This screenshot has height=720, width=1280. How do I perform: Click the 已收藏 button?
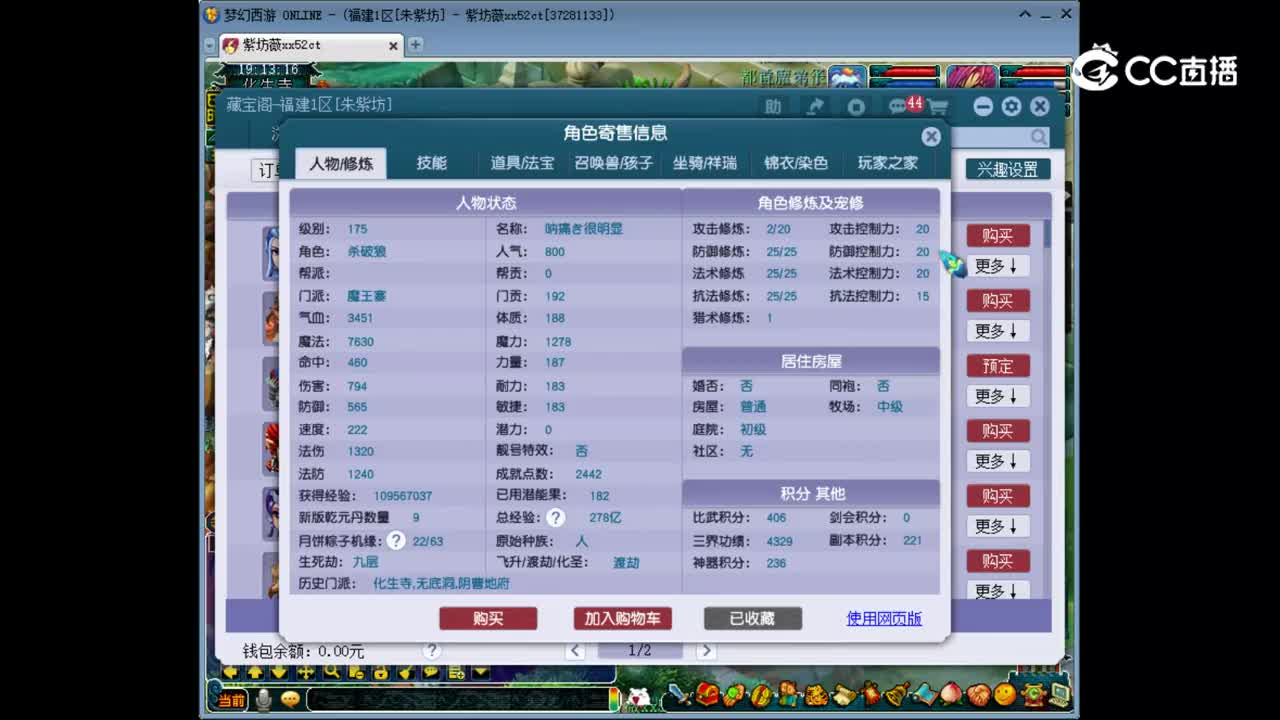tap(752, 619)
